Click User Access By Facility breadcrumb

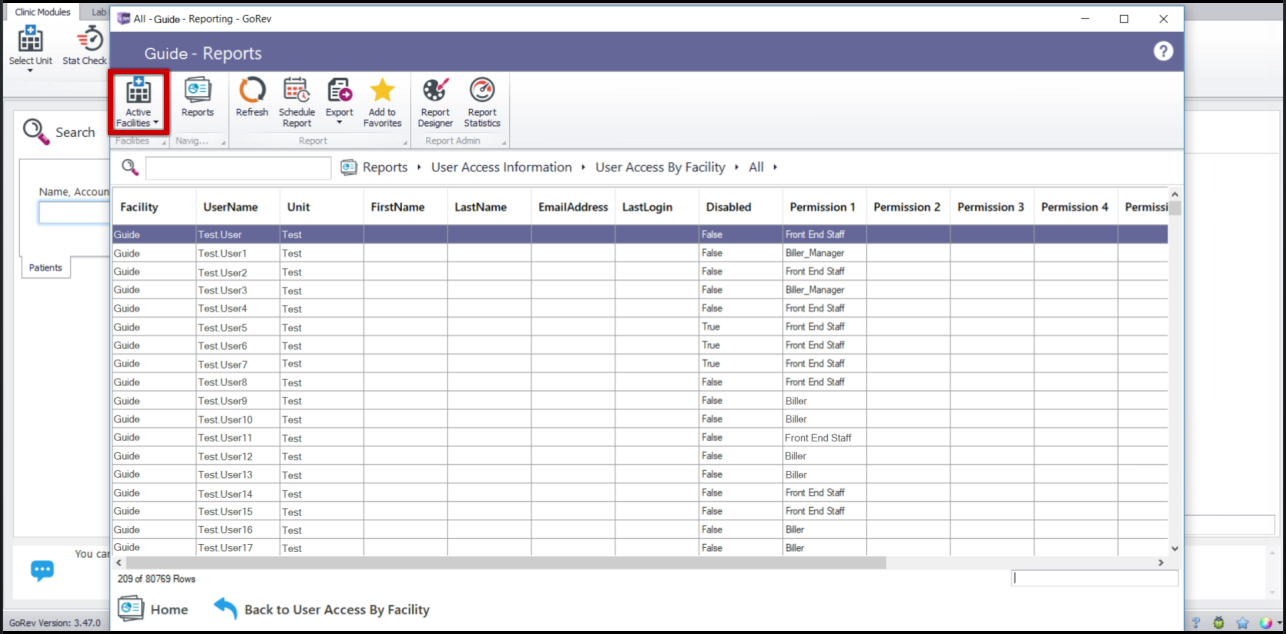[662, 167]
